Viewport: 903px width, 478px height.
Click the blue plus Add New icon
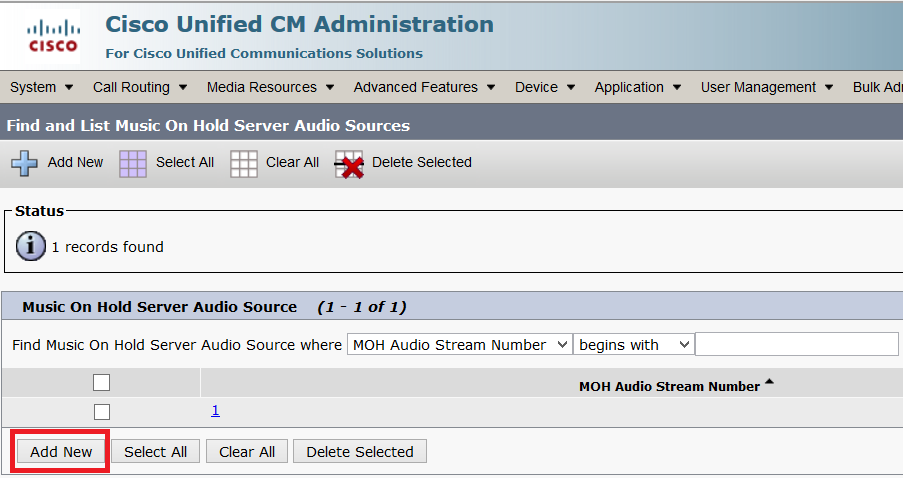(24, 163)
